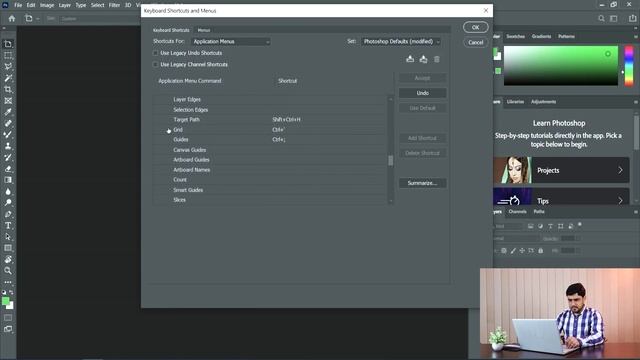The image size is (640, 360).
Task: Open Color panel options menu
Action: pos(636,36)
